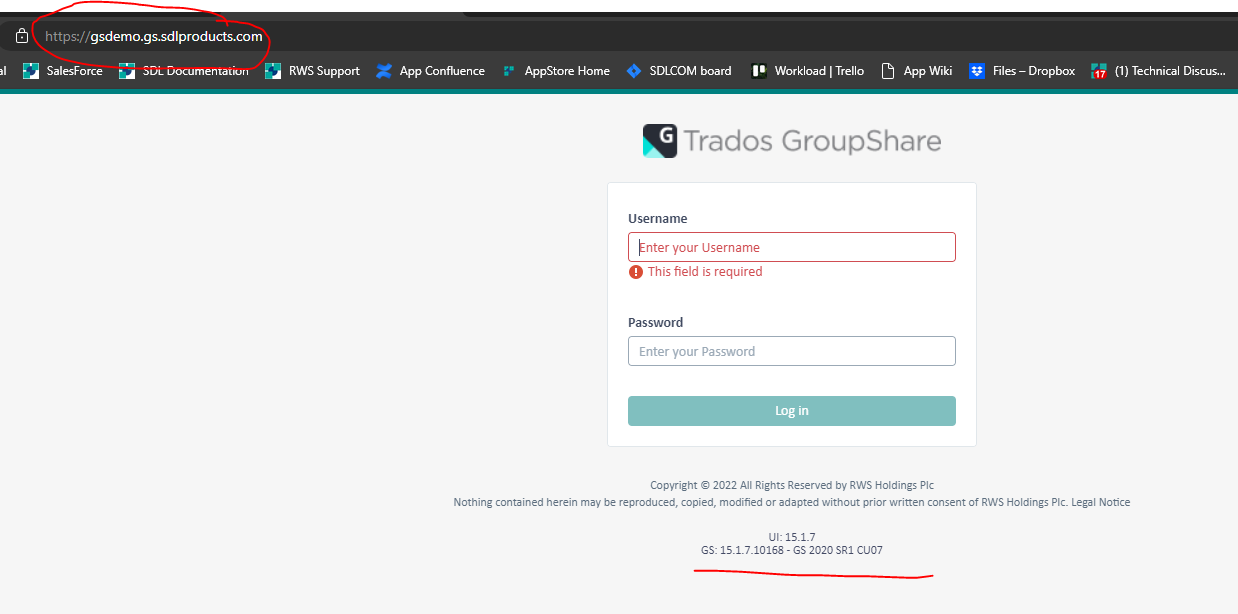The image size is (1238, 614).
Task: Open the Technical Discus... bookmark
Action: (1159, 71)
